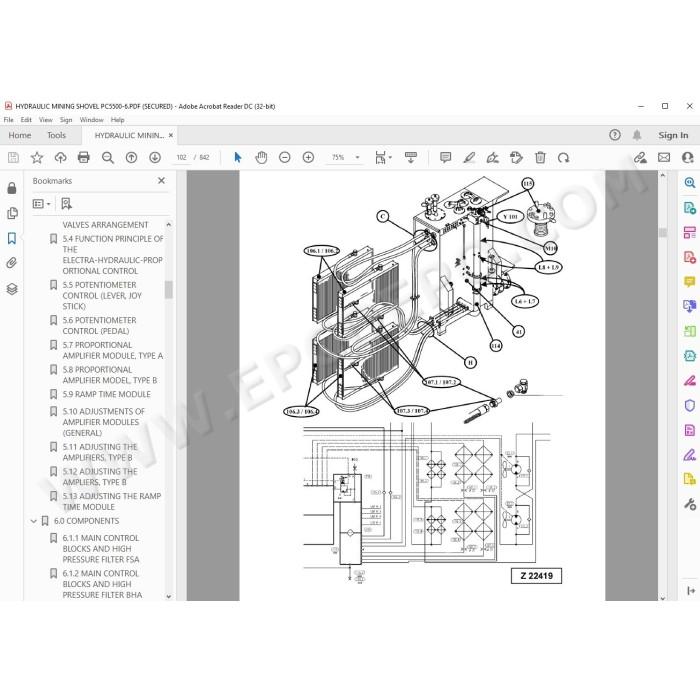This screenshot has height=700, width=700.
Task: Open the Attachments paperclip panel
Action: point(12,263)
